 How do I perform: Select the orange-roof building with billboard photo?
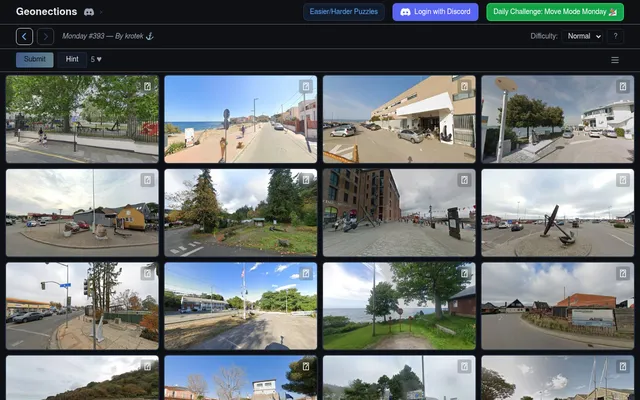(558, 306)
